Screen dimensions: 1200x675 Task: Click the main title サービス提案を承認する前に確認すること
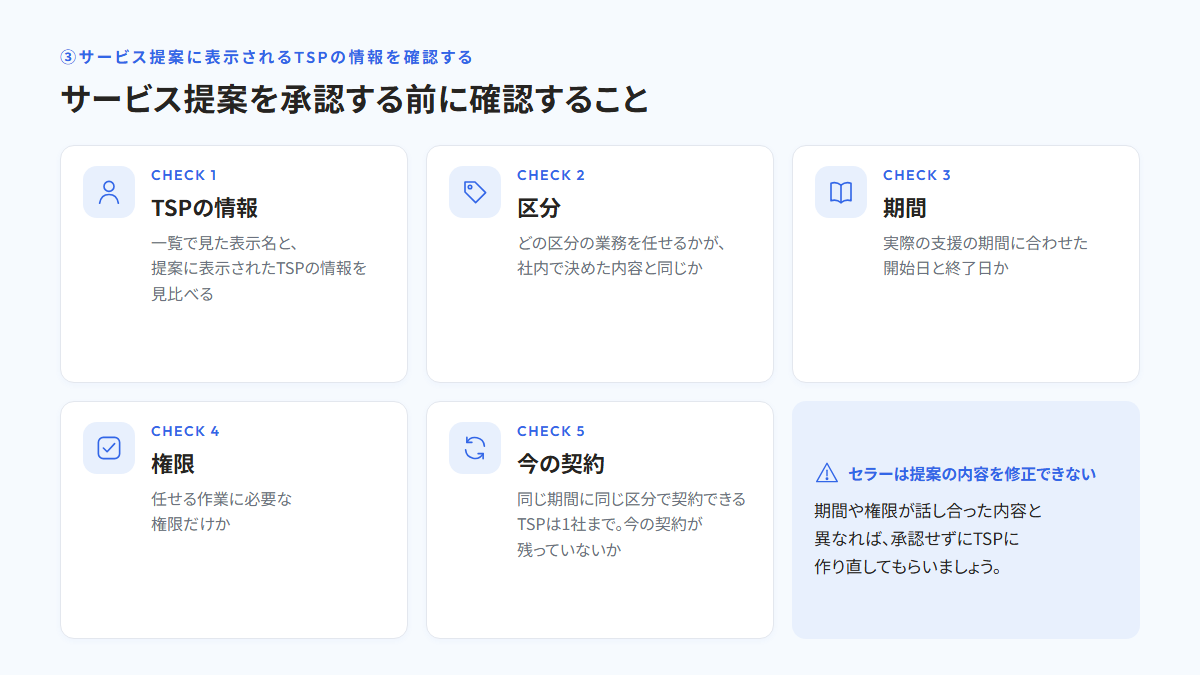point(355,99)
